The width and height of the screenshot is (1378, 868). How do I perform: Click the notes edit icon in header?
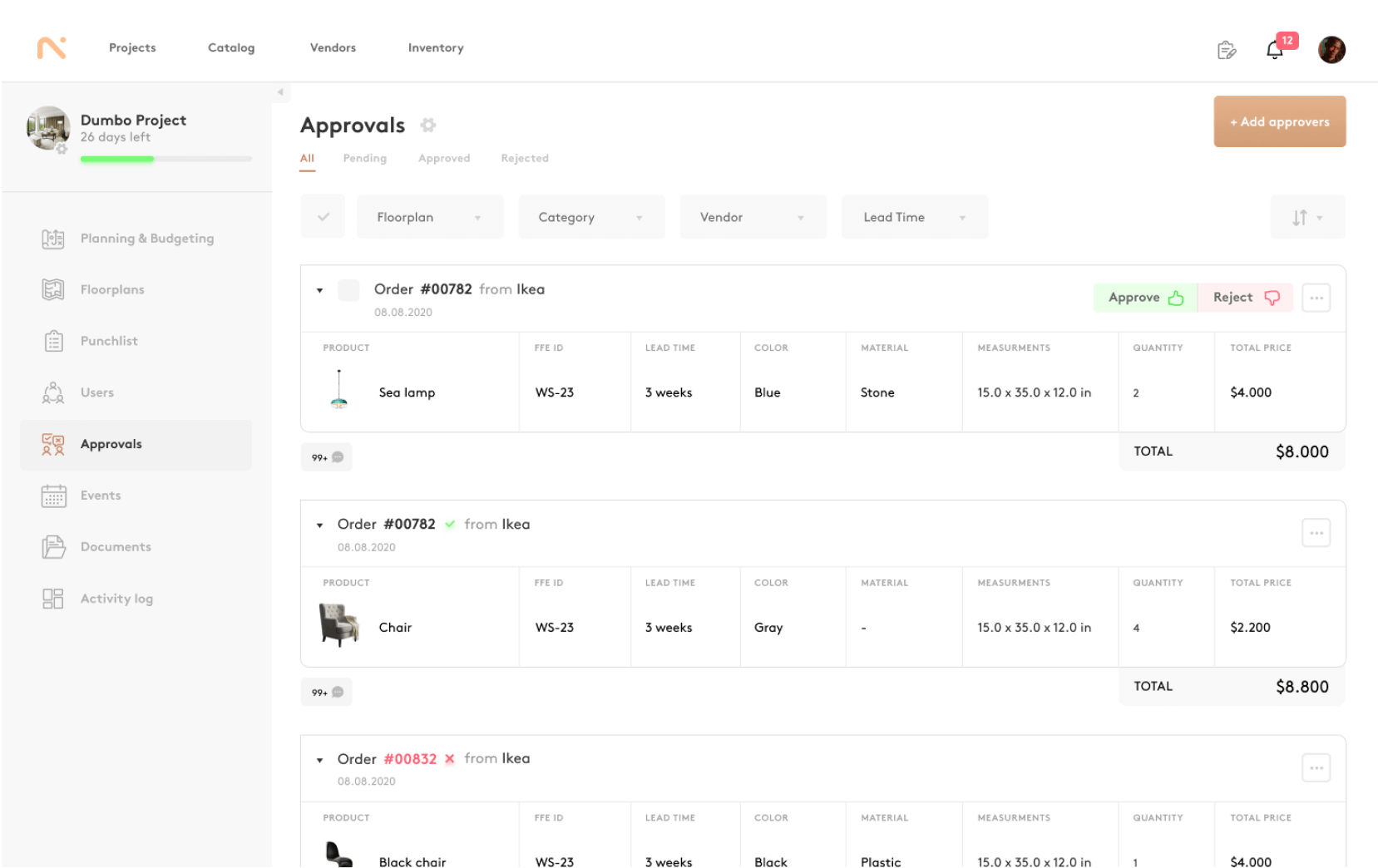coord(1226,50)
